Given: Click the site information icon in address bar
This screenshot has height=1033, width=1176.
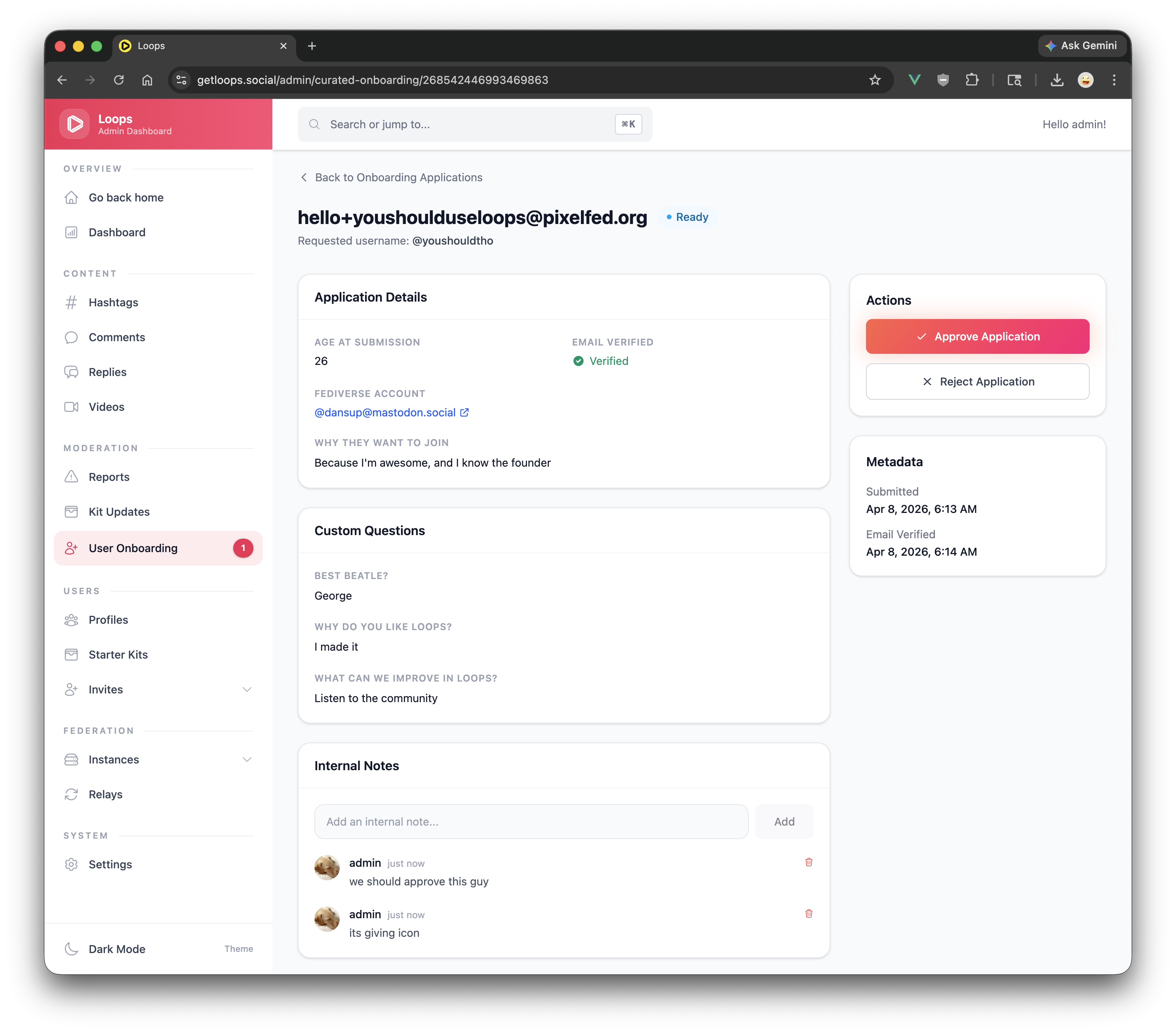Looking at the screenshot, I should pos(181,80).
